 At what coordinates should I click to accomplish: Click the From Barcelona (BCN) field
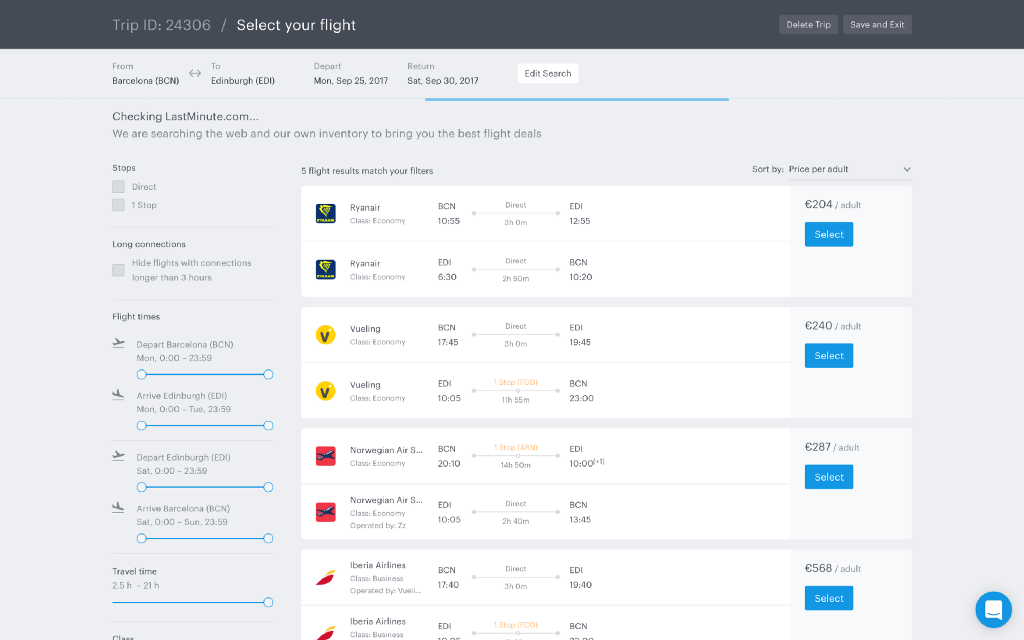146,74
